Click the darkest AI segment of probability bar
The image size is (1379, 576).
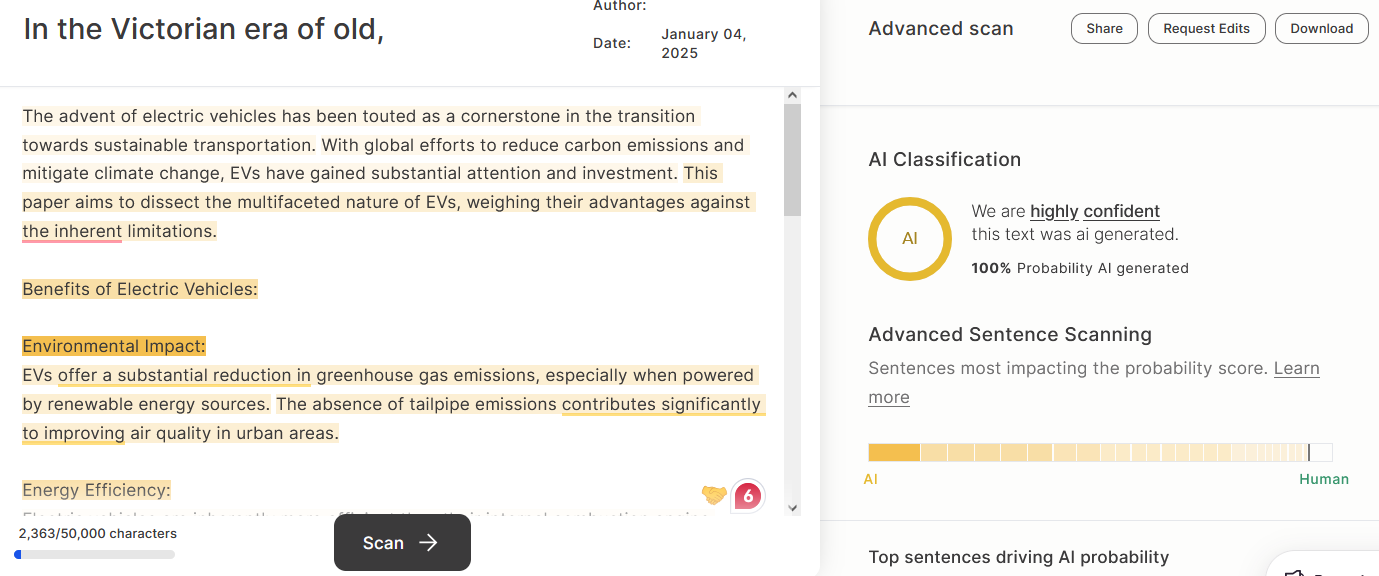893,452
